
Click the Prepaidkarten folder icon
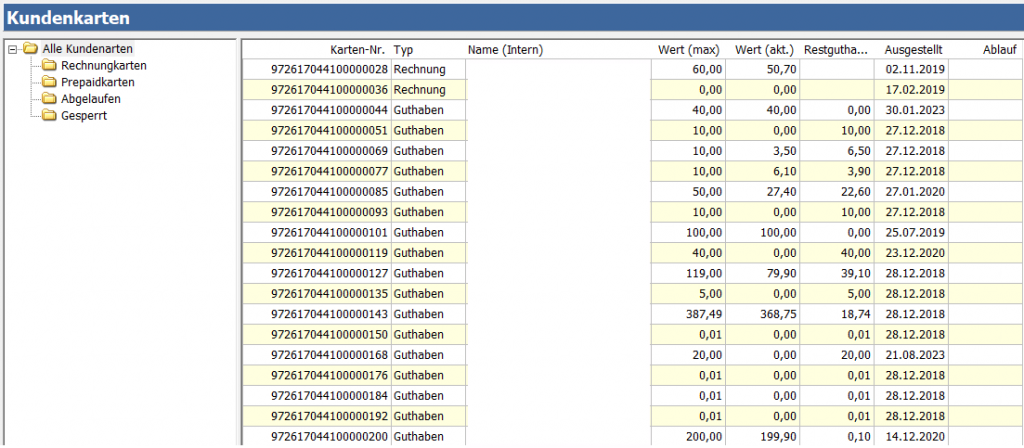click(x=49, y=82)
